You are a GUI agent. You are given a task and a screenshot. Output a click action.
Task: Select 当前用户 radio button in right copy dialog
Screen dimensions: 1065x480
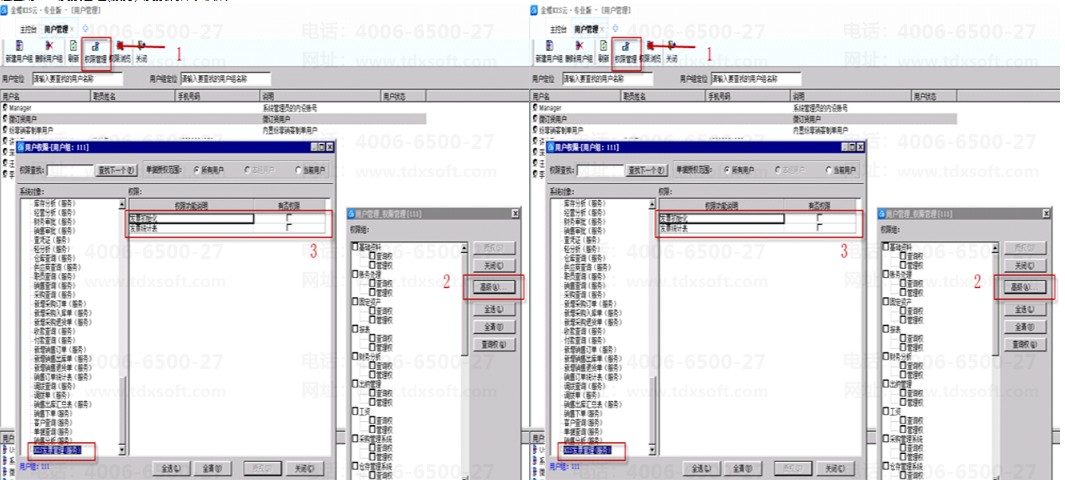(829, 170)
